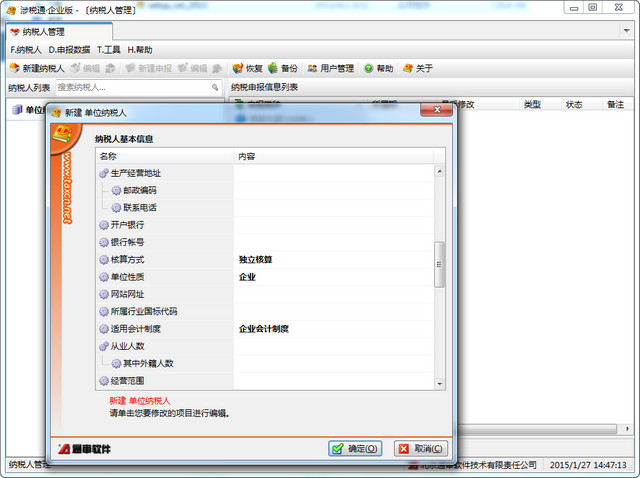Image resolution: width=640 pixels, height=478 pixels.
Task: Click the gear icon beside 其中外籍人数
Action: pyautogui.click(x=116, y=364)
